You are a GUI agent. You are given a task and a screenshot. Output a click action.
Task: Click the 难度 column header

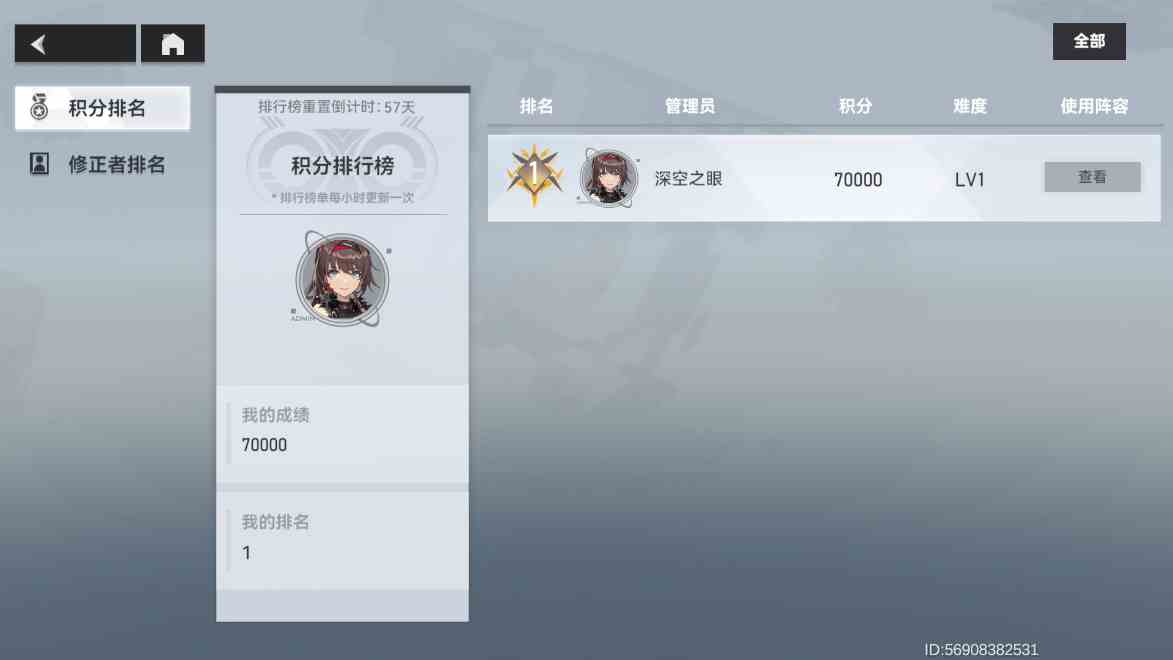coord(970,106)
